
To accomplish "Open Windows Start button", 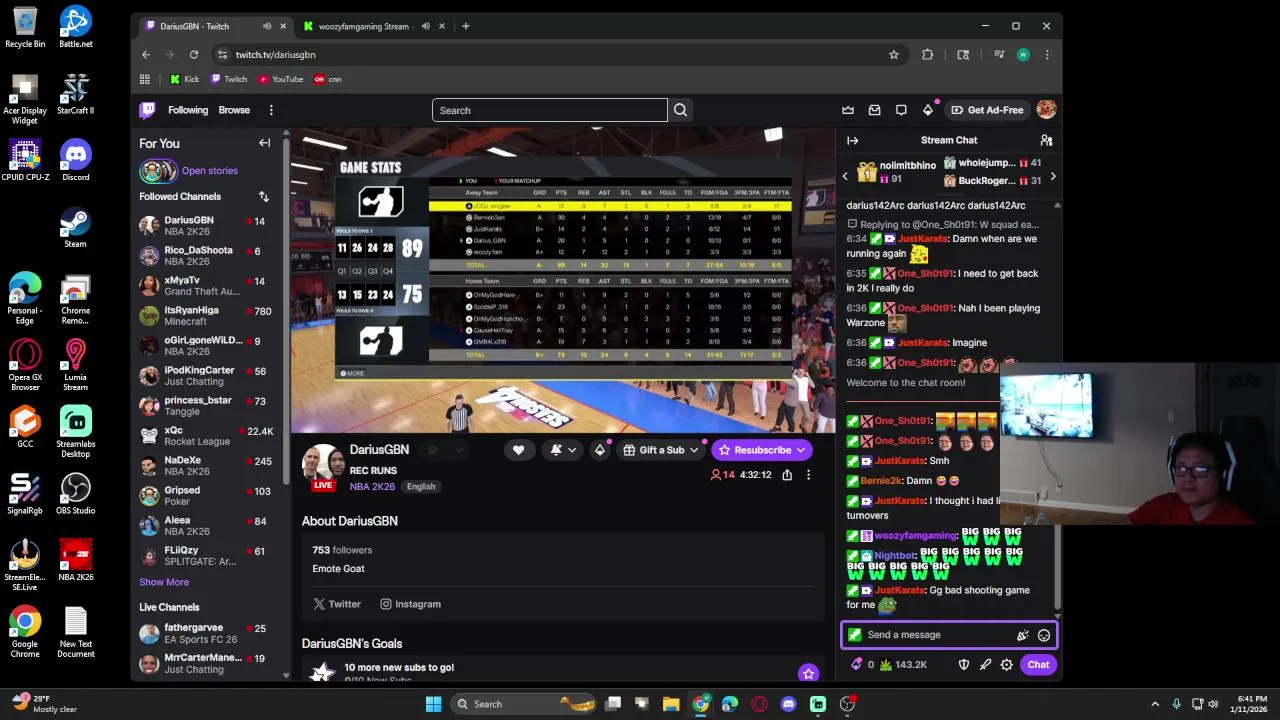I will point(433,704).
